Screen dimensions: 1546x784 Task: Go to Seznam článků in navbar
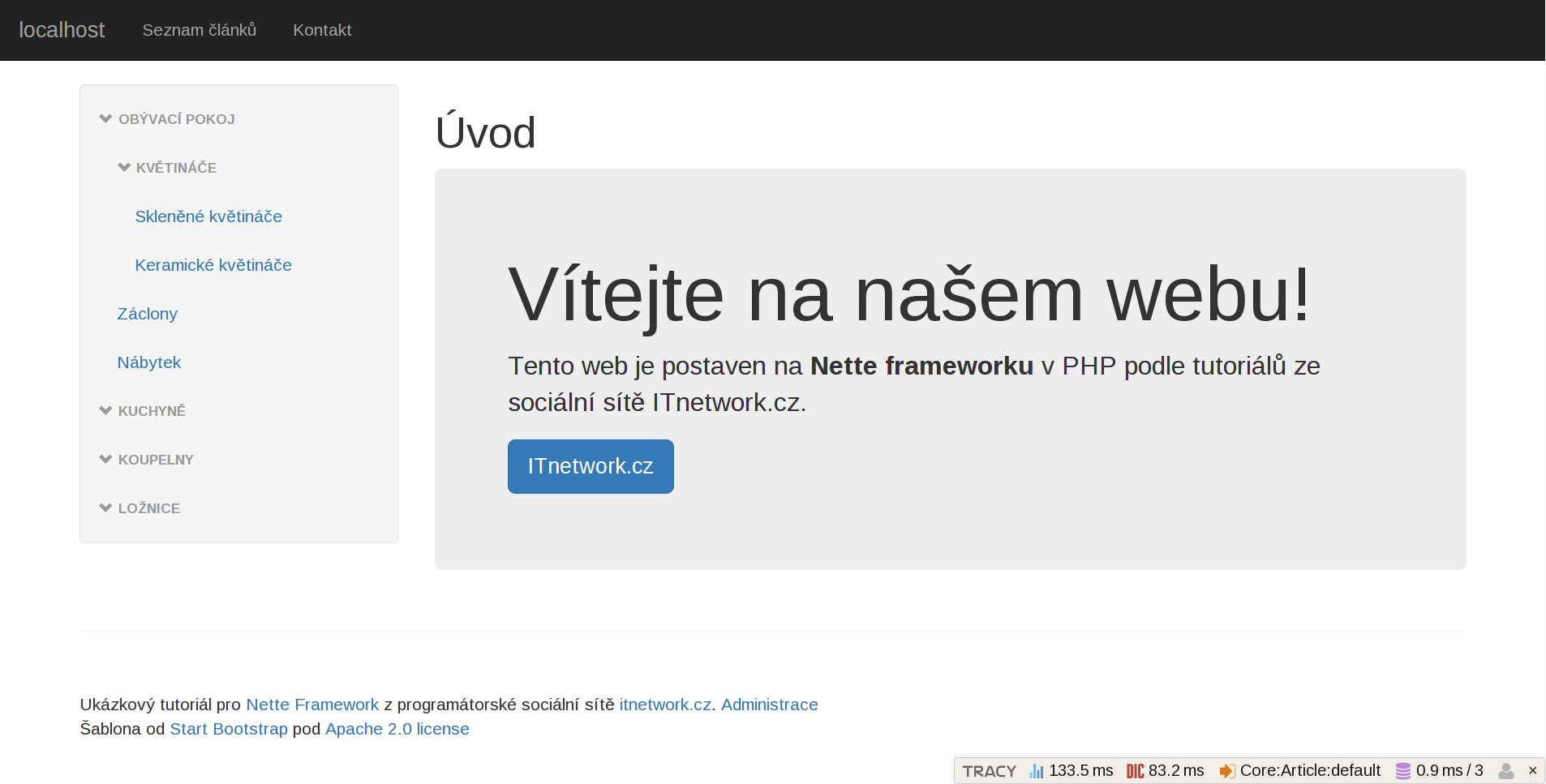(200, 30)
